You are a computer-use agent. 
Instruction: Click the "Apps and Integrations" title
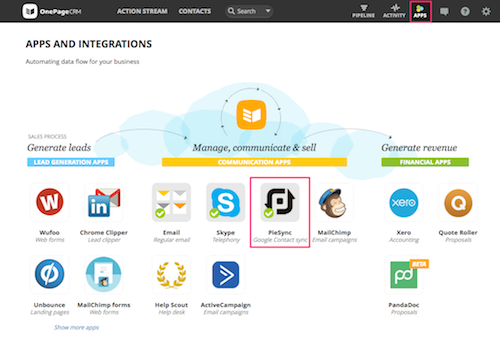[89, 44]
